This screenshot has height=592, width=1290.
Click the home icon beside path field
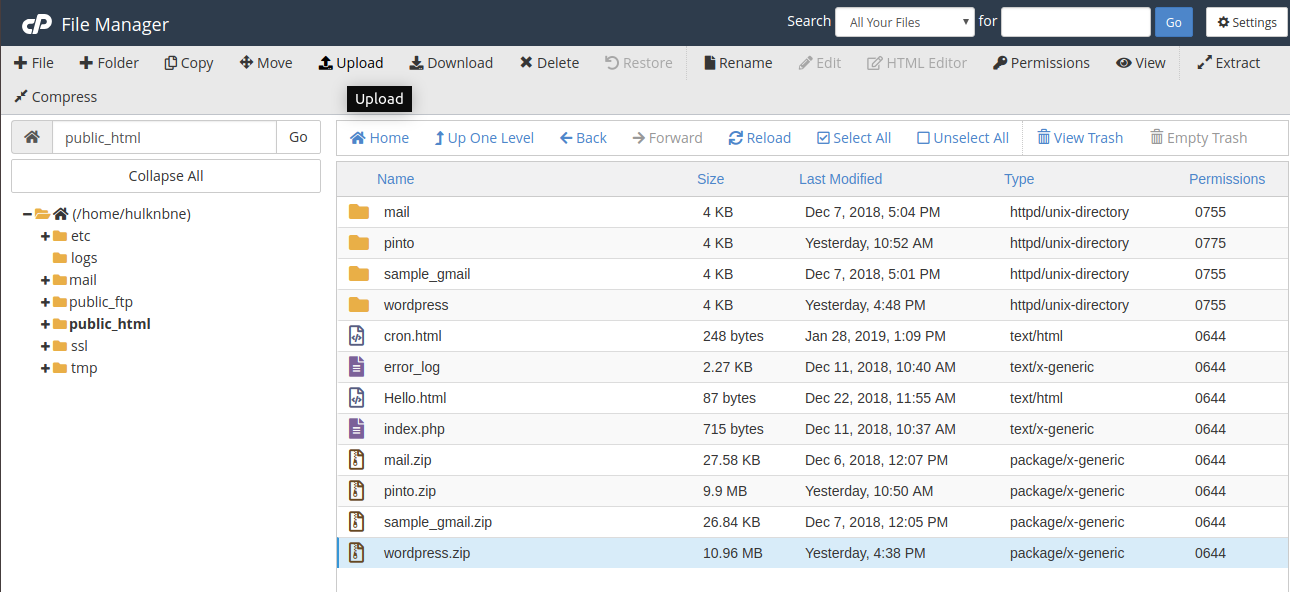coord(32,137)
